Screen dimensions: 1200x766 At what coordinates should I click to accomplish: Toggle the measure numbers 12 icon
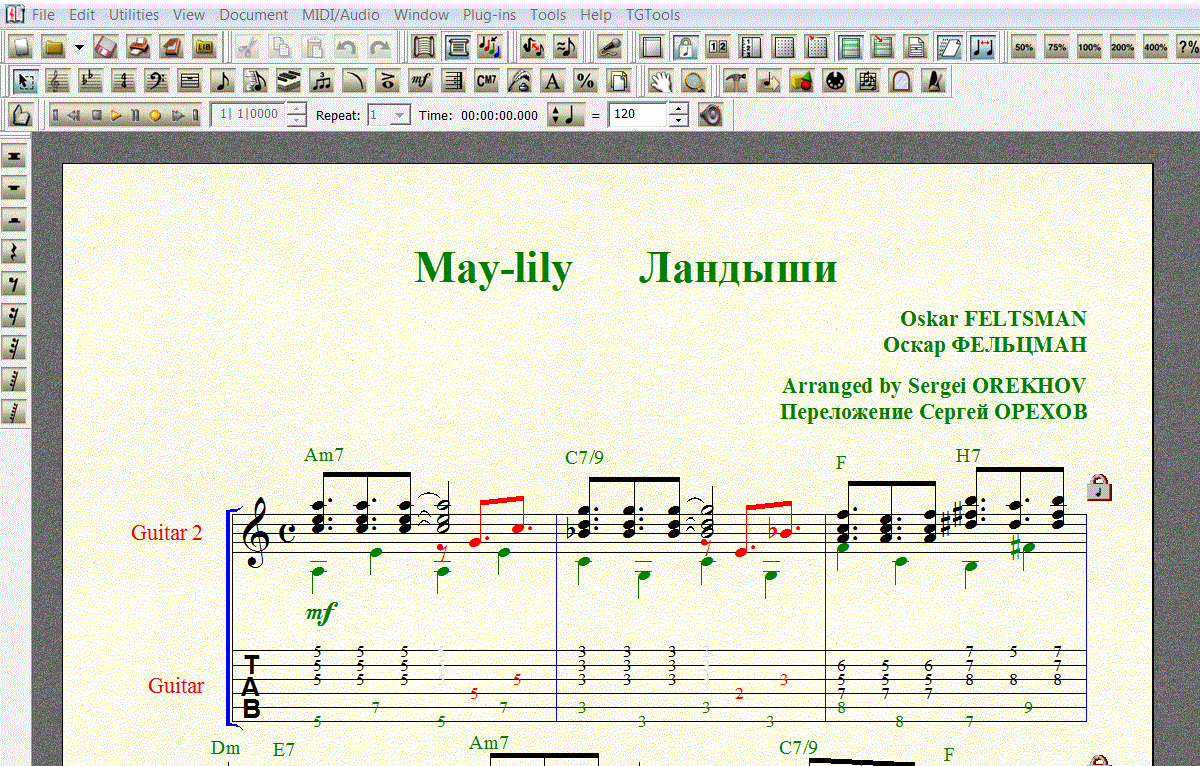click(x=718, y=47)
